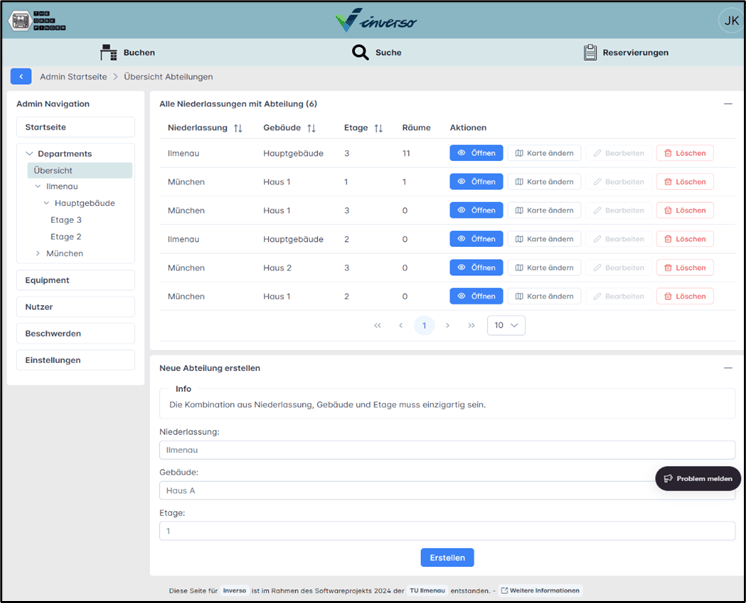Go to the last page of the table
This screenshot has height=603, width=746.
click(x=471, y=326)
